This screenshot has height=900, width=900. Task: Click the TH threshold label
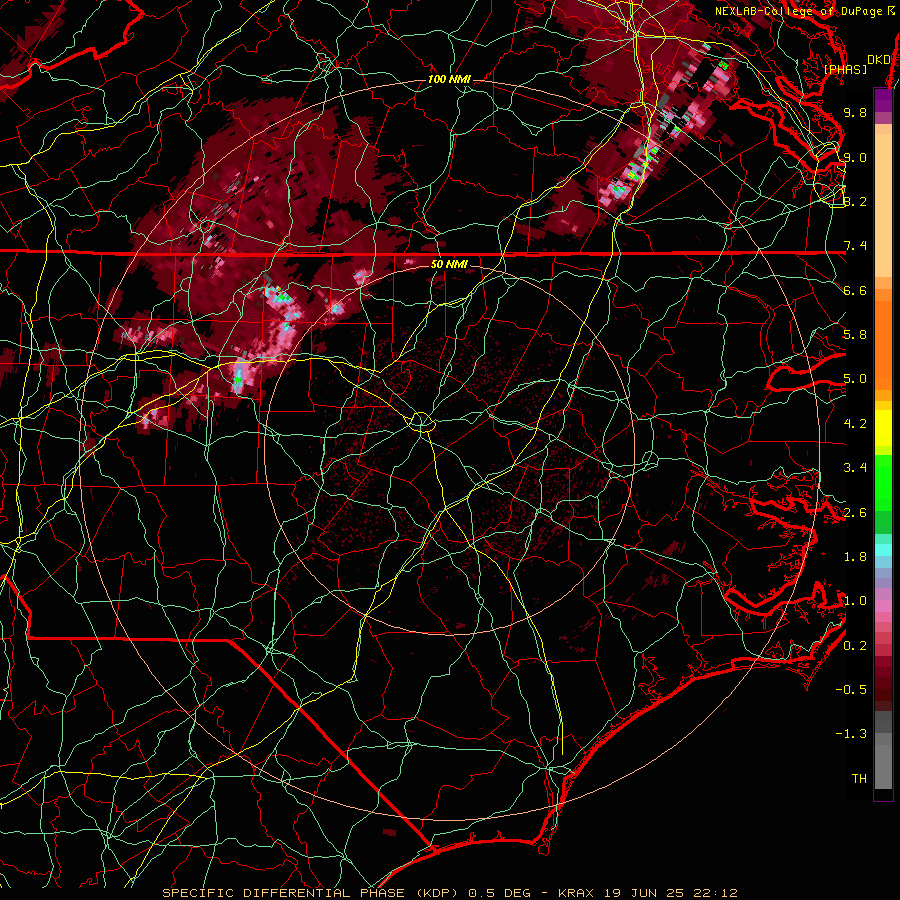coord(859,779)
